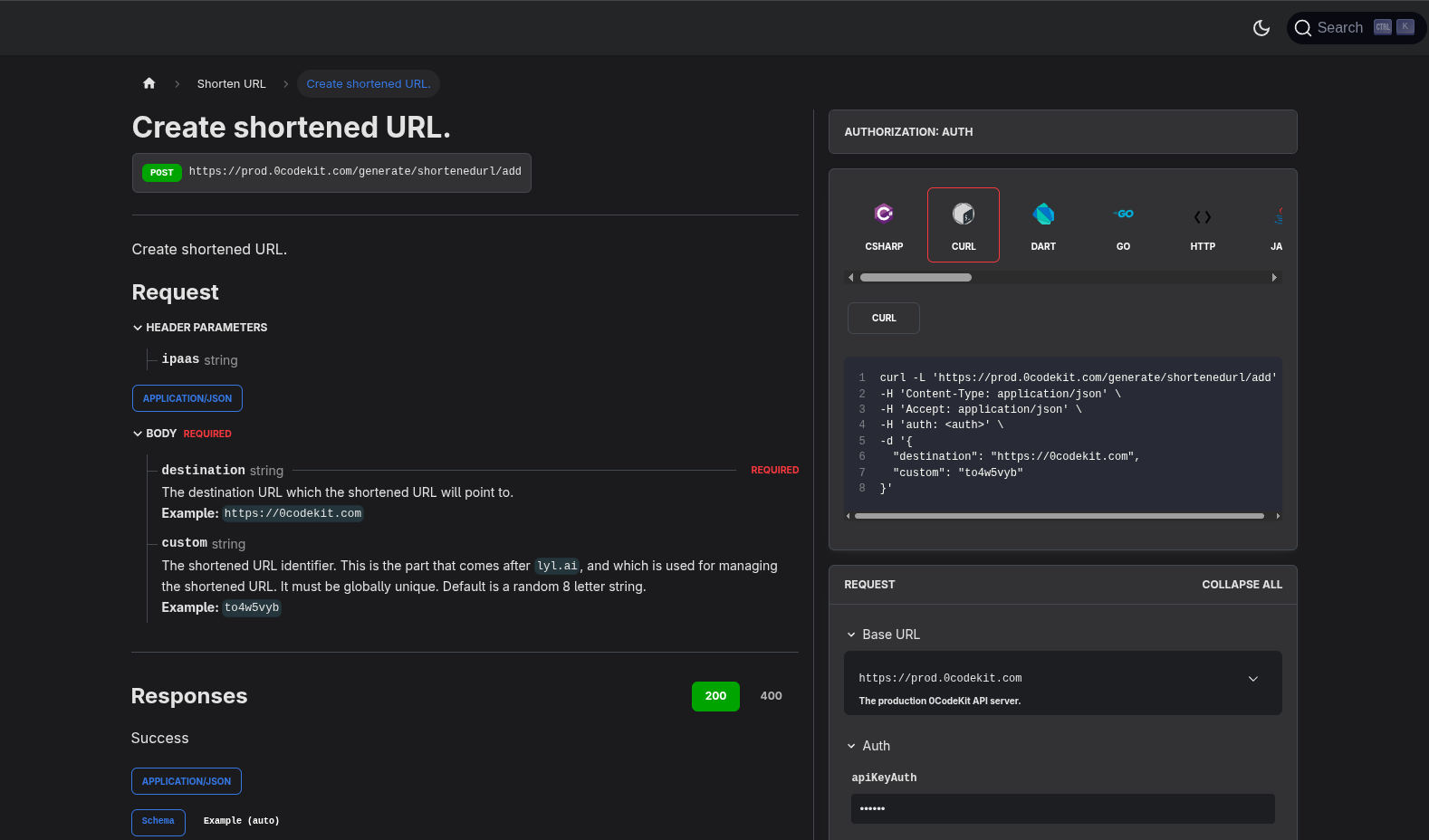Go to home breadcrumb icon
1429x840 pixels.
point(149,83)
